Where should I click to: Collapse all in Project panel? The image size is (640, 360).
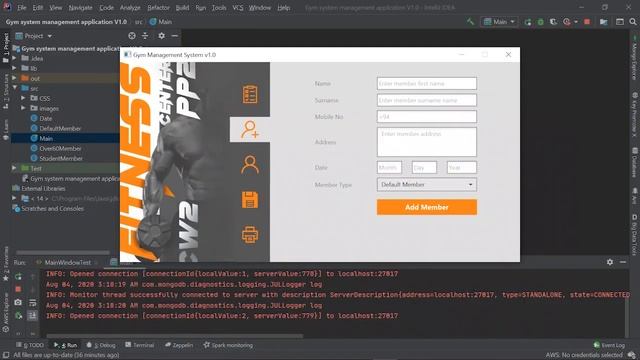tap(145, 36)
